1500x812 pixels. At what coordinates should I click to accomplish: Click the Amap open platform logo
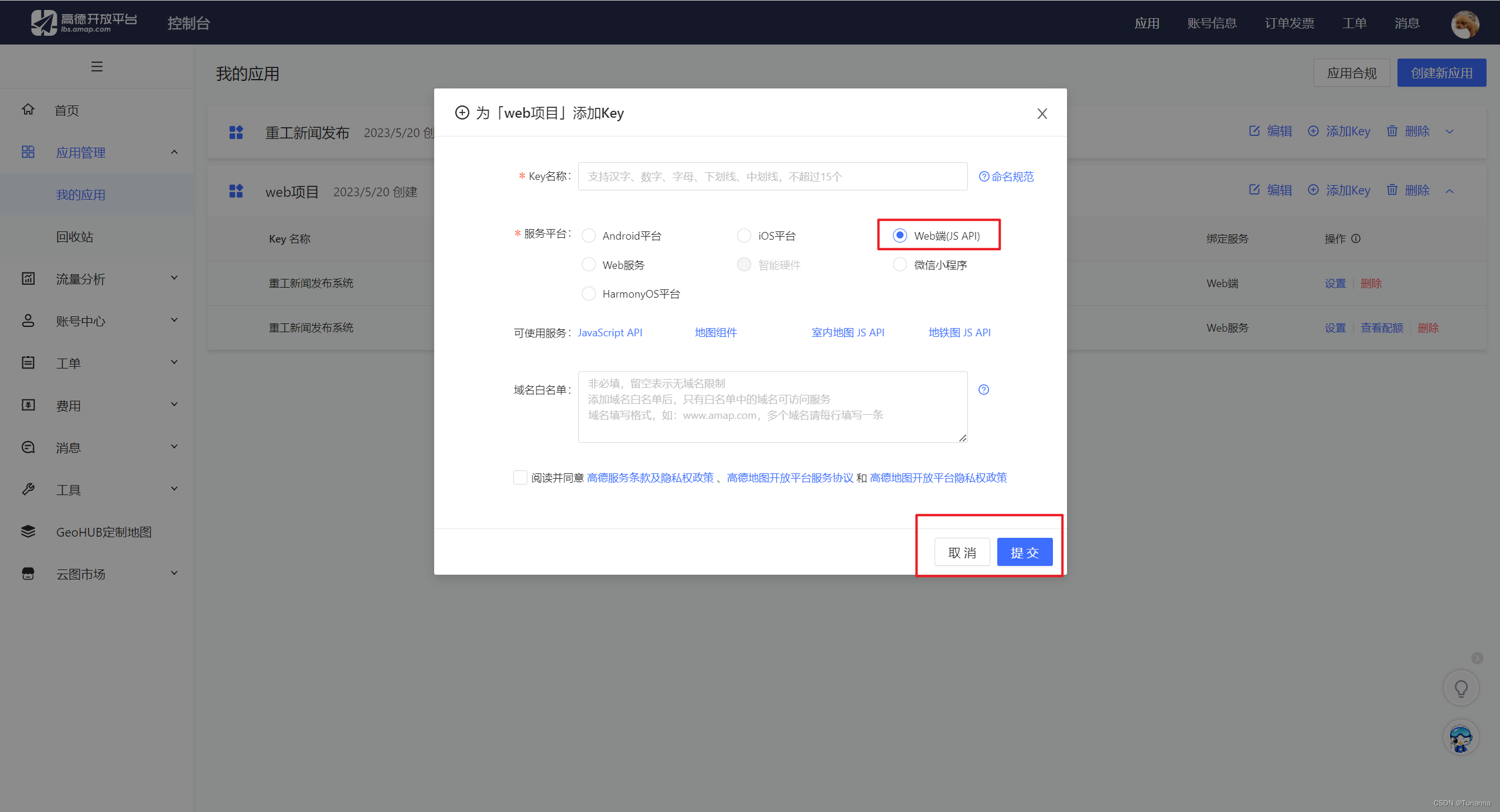84,23
